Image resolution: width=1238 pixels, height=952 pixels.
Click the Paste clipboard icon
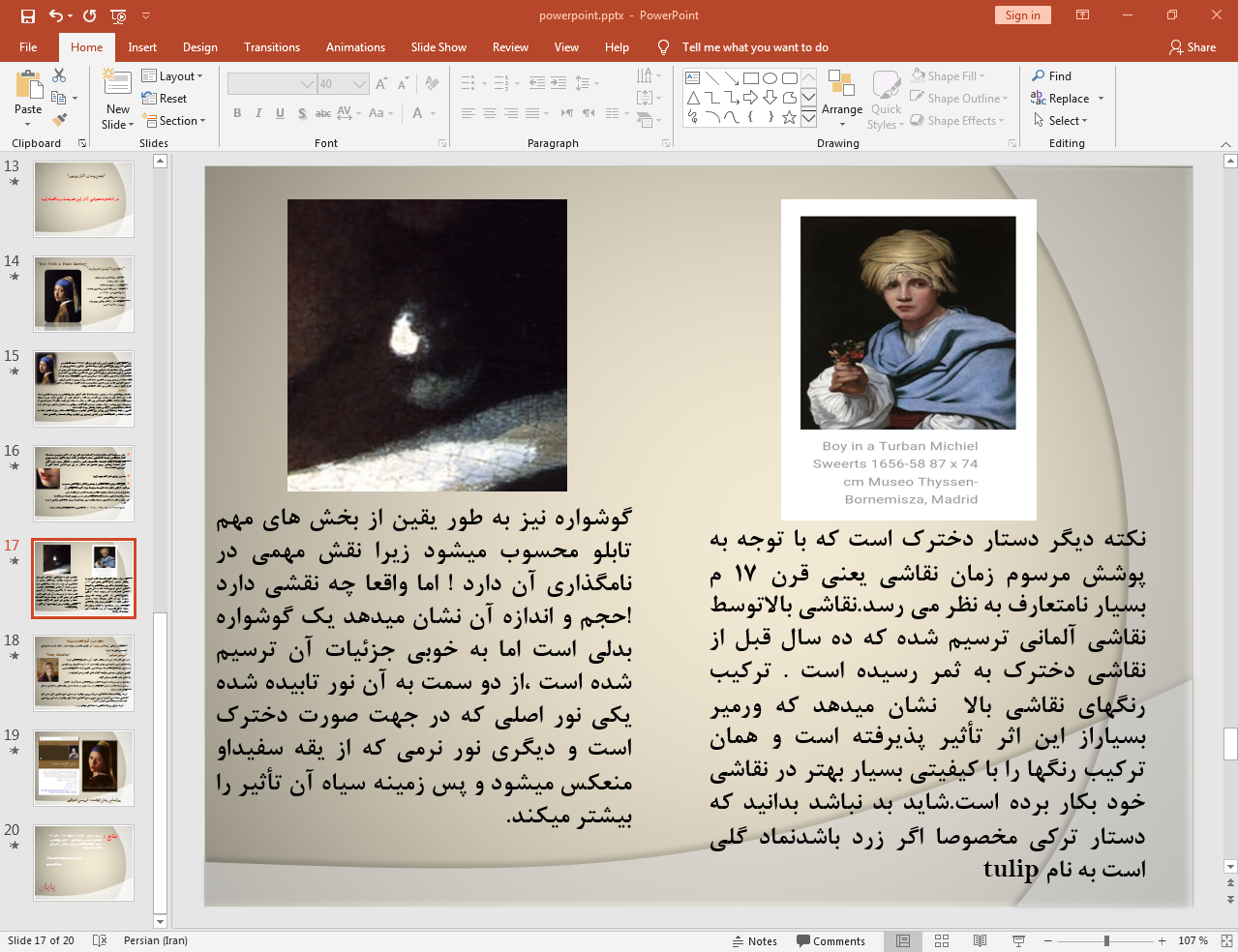coord(28,85)
